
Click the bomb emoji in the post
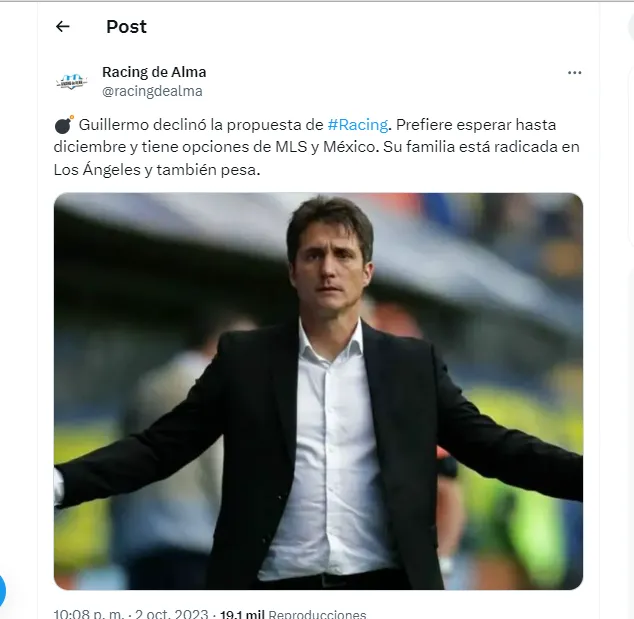[x=63, y=125]
